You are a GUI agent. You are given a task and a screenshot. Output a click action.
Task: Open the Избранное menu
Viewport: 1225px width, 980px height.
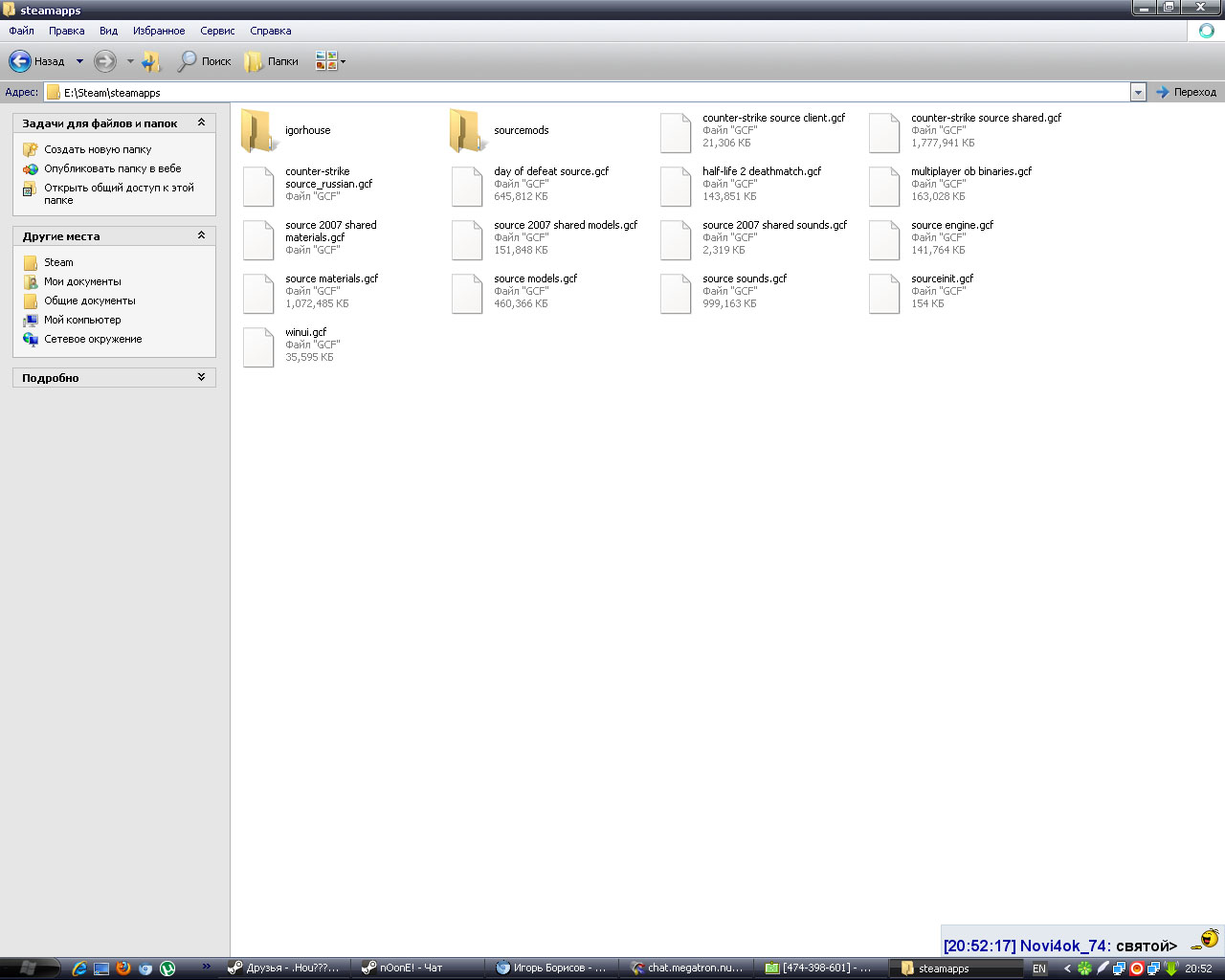point(159,31)
